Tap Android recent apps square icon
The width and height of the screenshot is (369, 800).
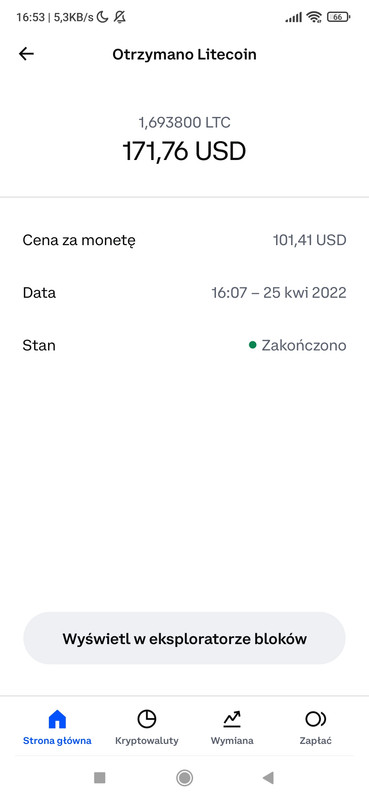click(100, 778)
